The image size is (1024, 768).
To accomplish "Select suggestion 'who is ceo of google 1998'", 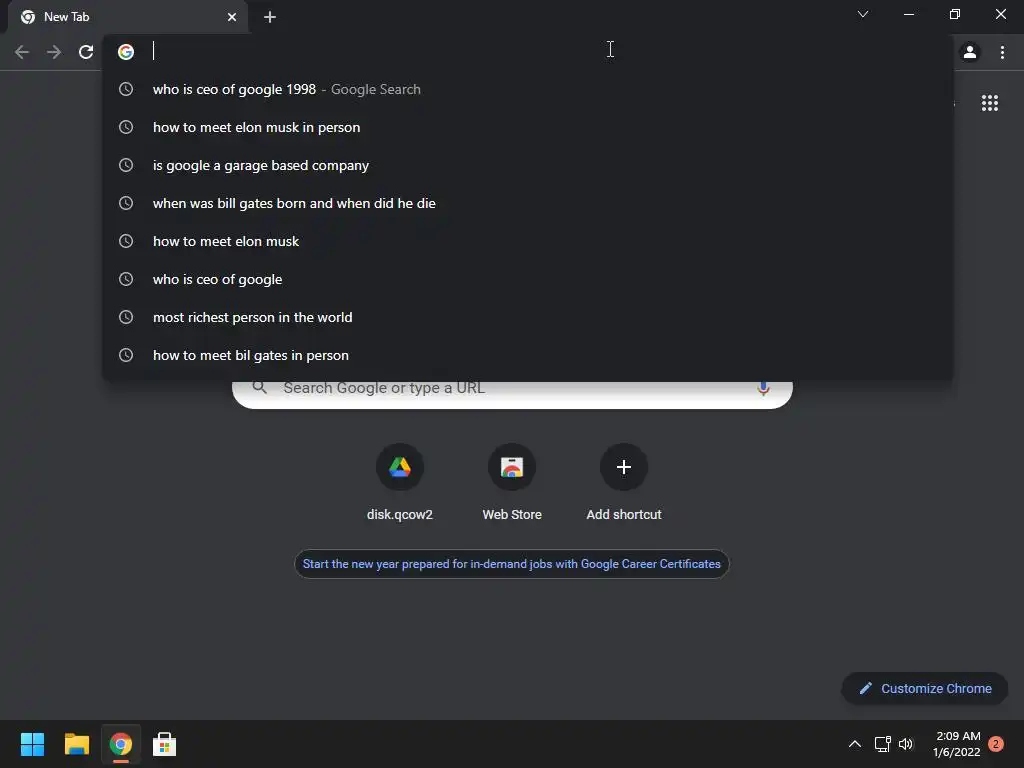I will (x=528, y=89).
